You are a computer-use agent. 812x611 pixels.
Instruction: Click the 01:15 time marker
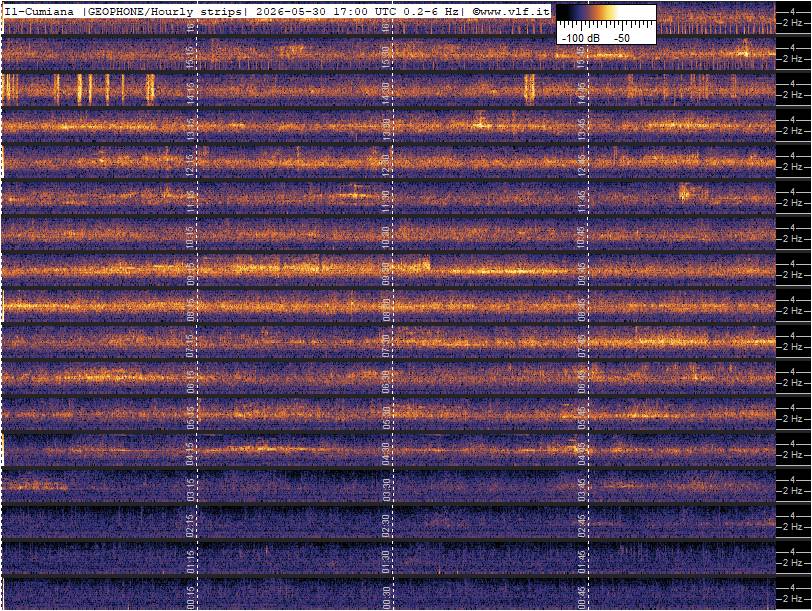click(191, 561)
